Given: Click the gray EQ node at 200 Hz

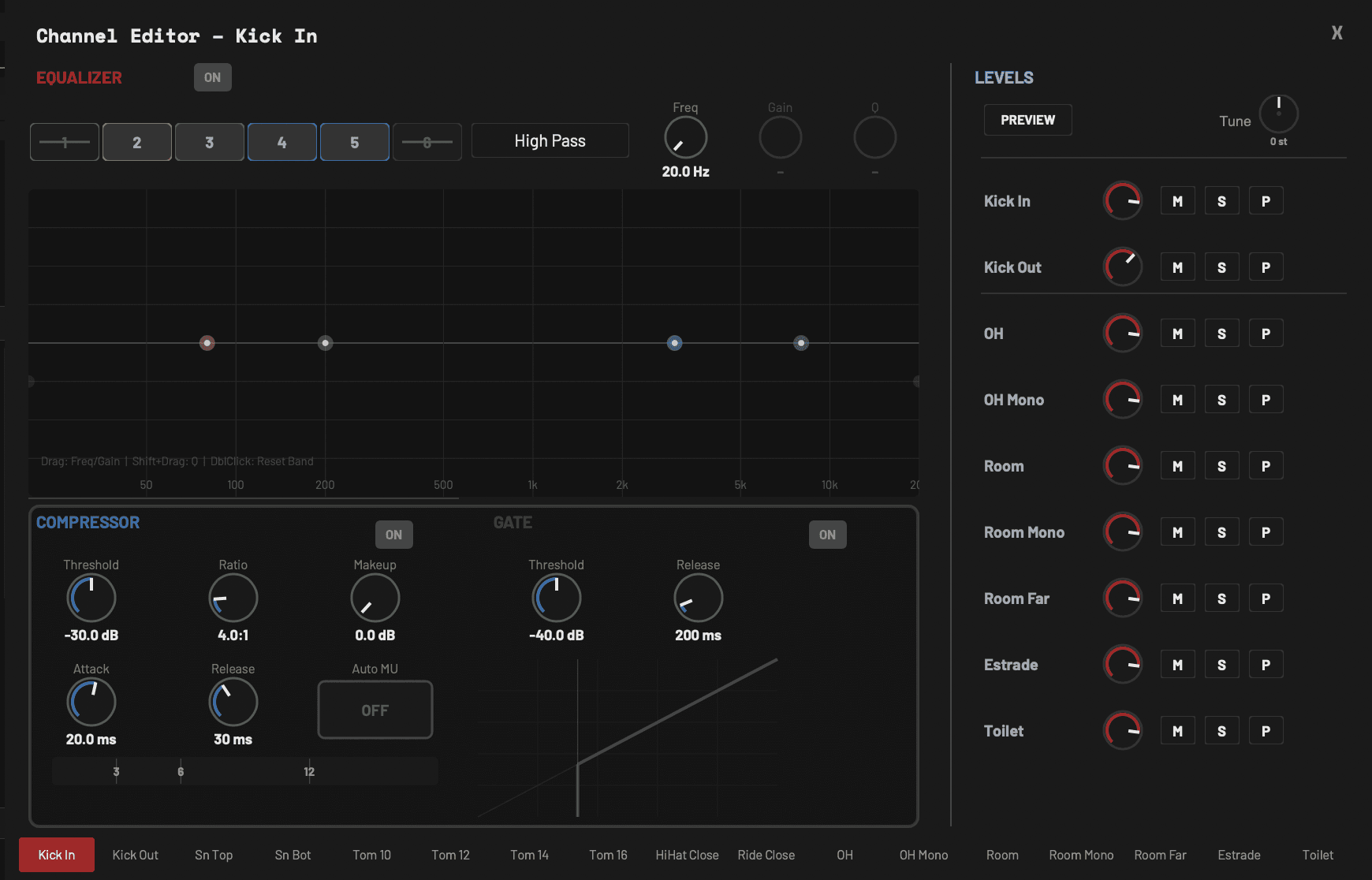Looking at the screenshot, I should (x=326, y=343).
